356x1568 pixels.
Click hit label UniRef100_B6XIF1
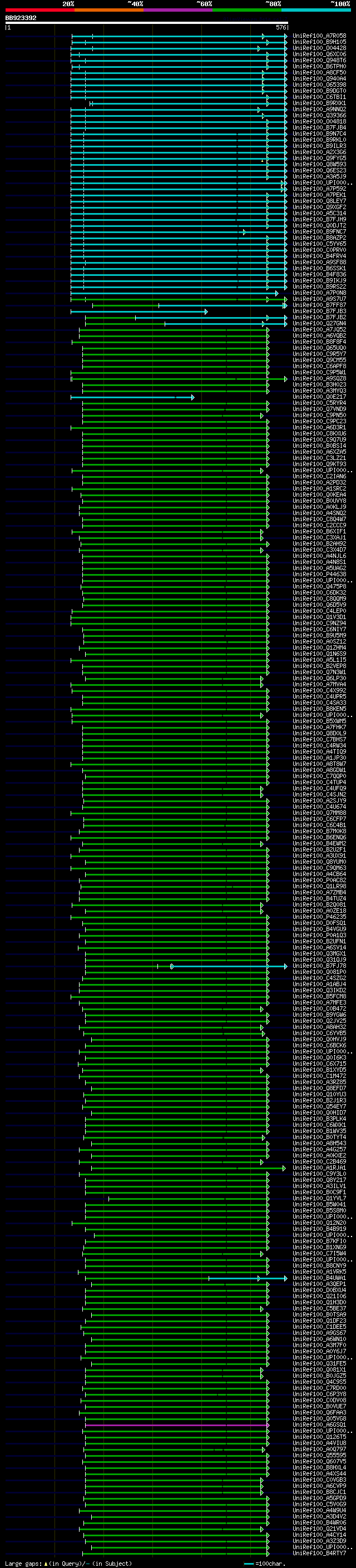(x=319, y=531)
